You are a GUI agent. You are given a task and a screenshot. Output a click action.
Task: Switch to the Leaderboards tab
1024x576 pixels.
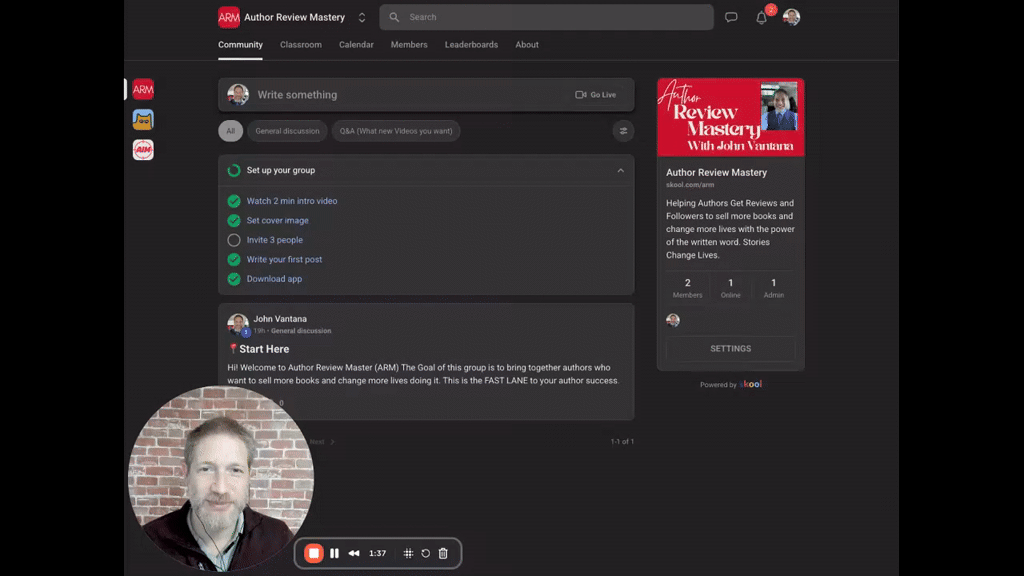pyautogui.click(x=471, y=44)
